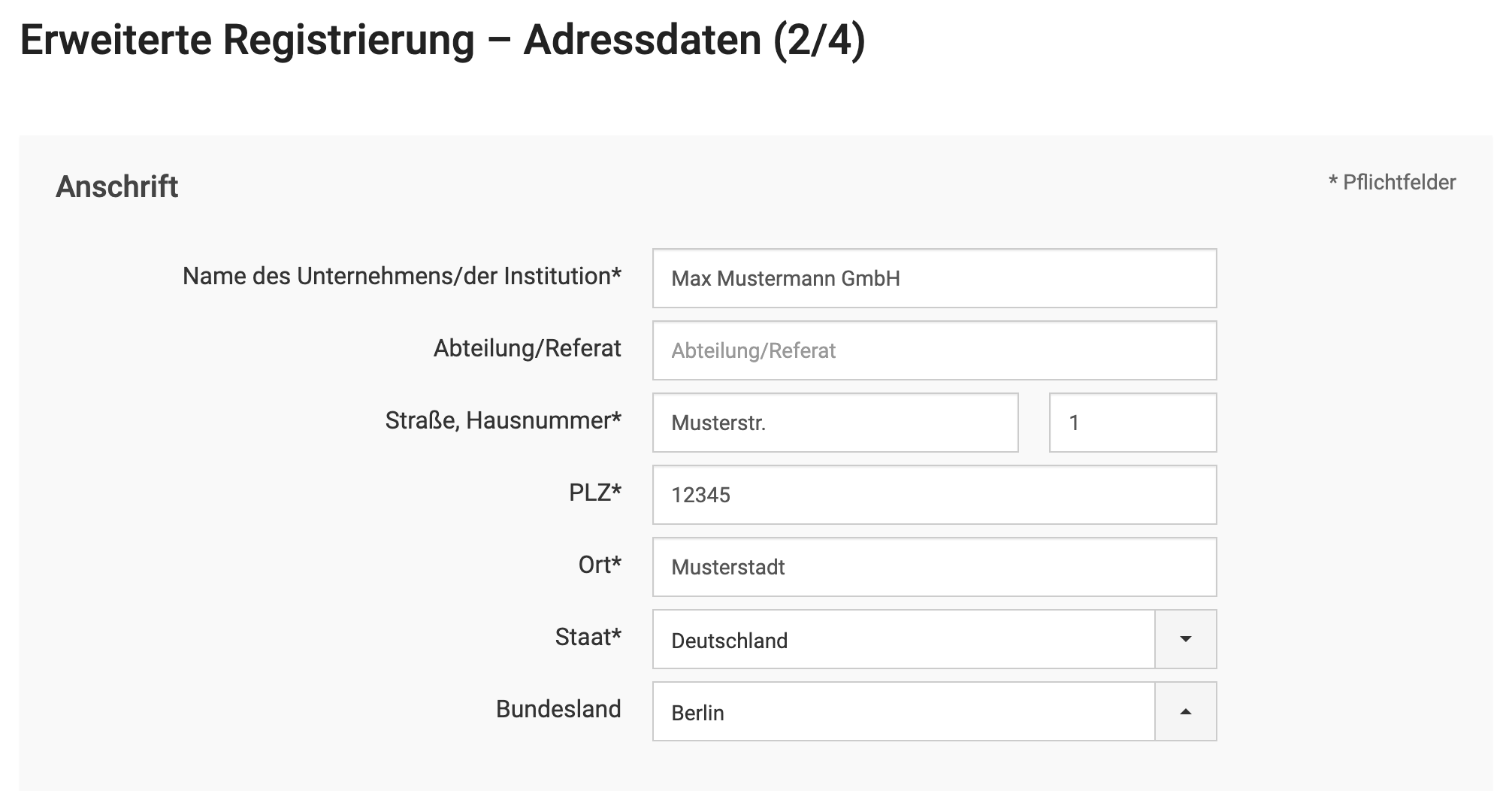
Task: Click the Pflichtfelder note
Action: [1392, 182]
